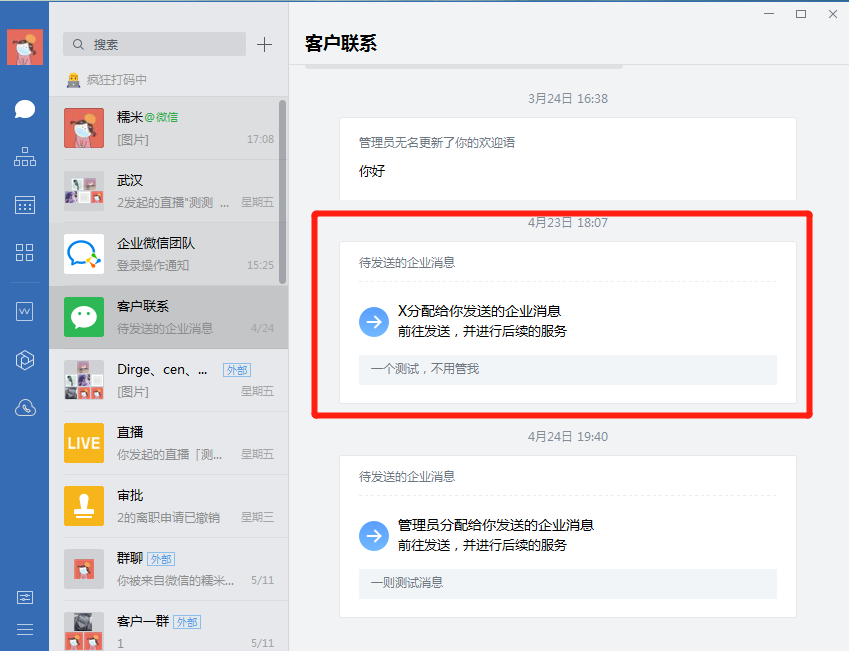849x651 pixels.
Task: Click the blue arrow icon in the highlighted message
Action: (373, 322)
